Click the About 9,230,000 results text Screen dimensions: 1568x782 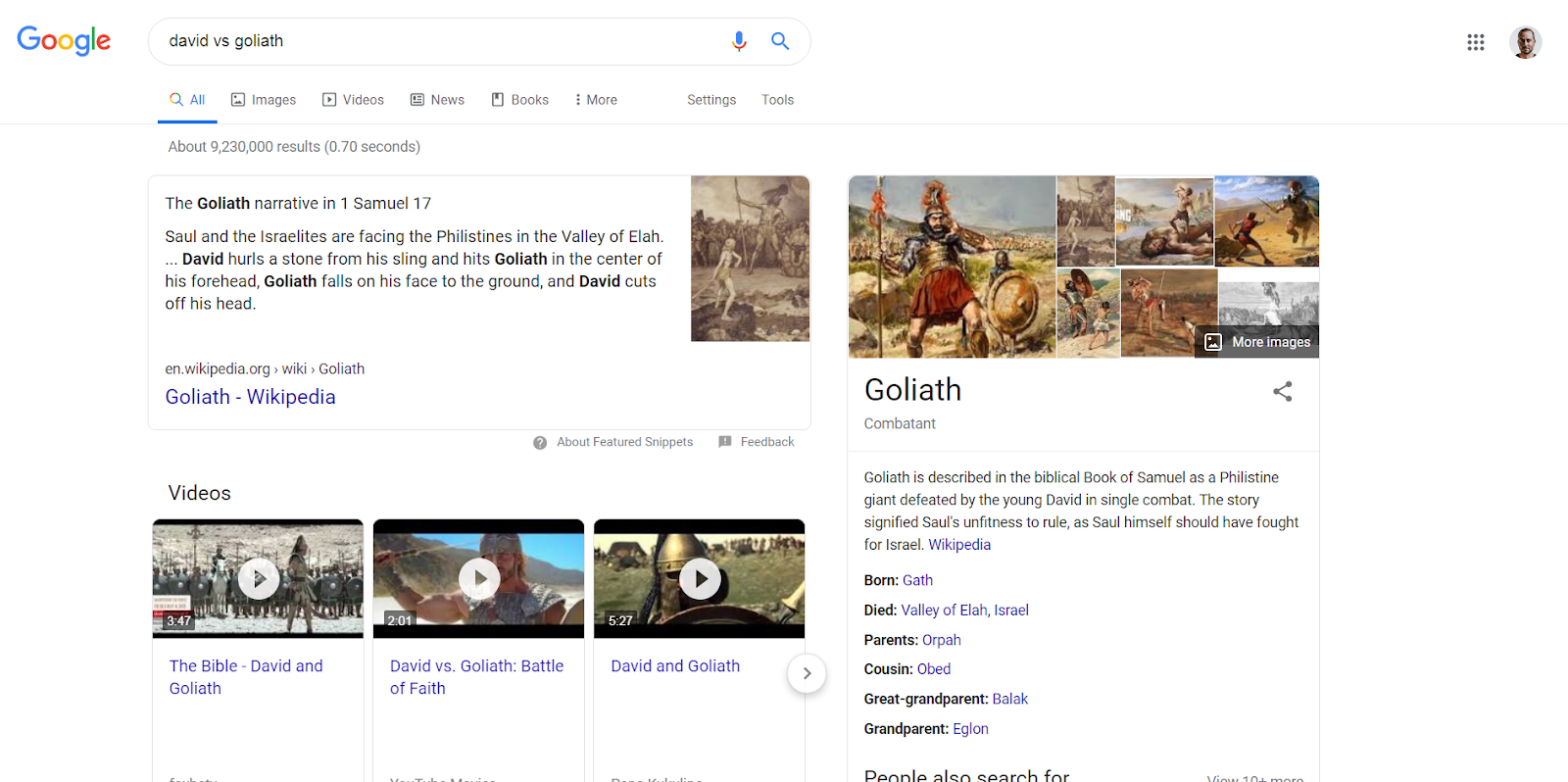[x=294, y=147]
